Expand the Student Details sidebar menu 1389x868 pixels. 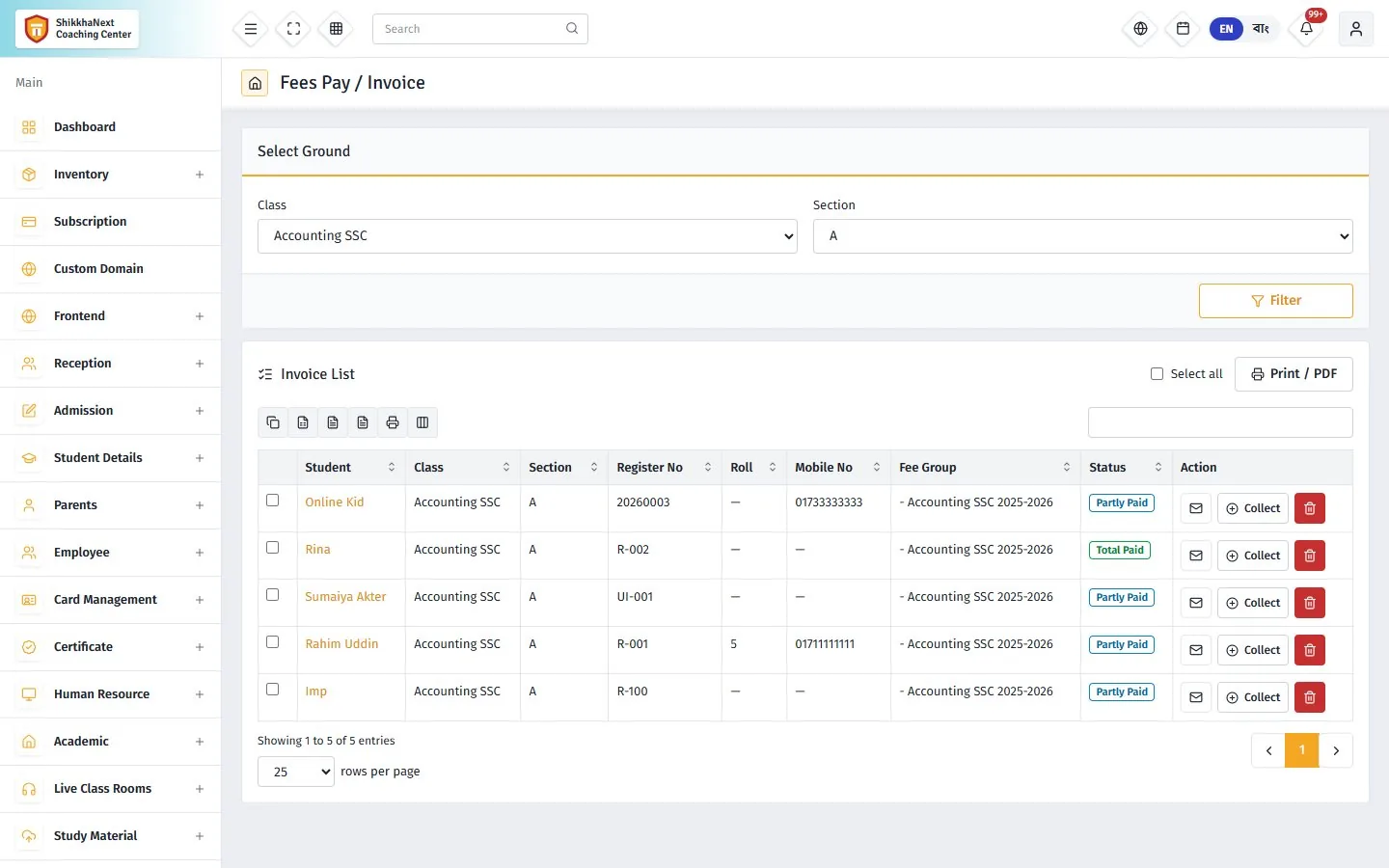click(111, 458)
